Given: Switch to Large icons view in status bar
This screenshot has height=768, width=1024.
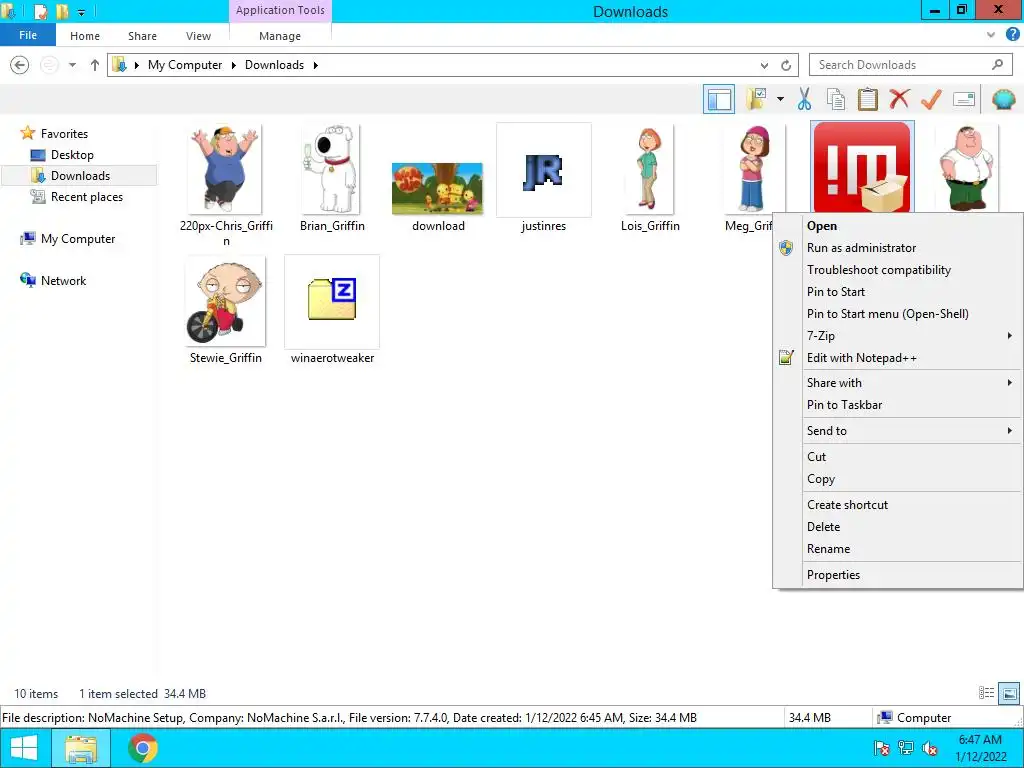Looking at the screenshot, I should pyautogui.click(x=1009, y=693).
